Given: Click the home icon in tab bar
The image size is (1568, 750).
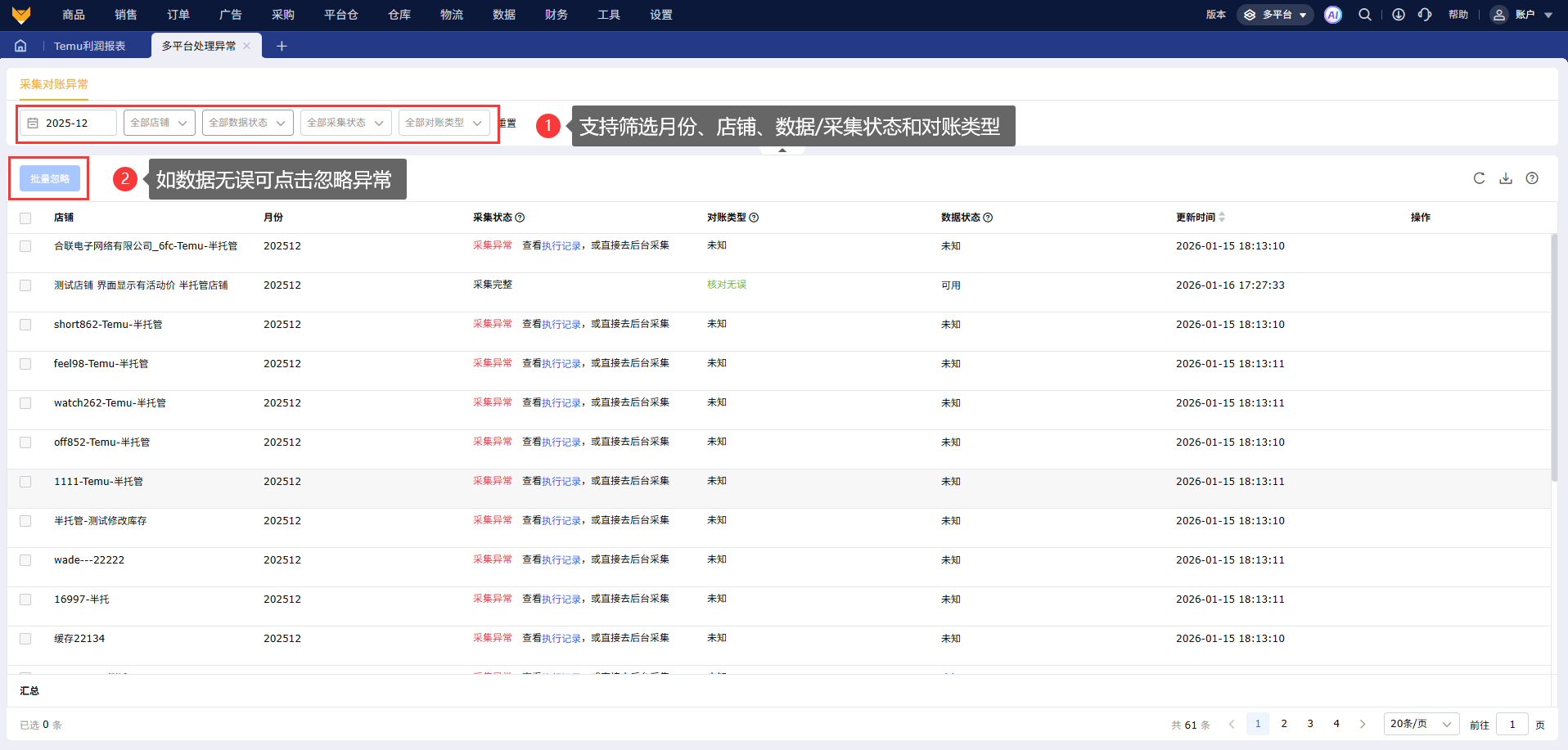Looking at the screenshot, I should 20,46.
